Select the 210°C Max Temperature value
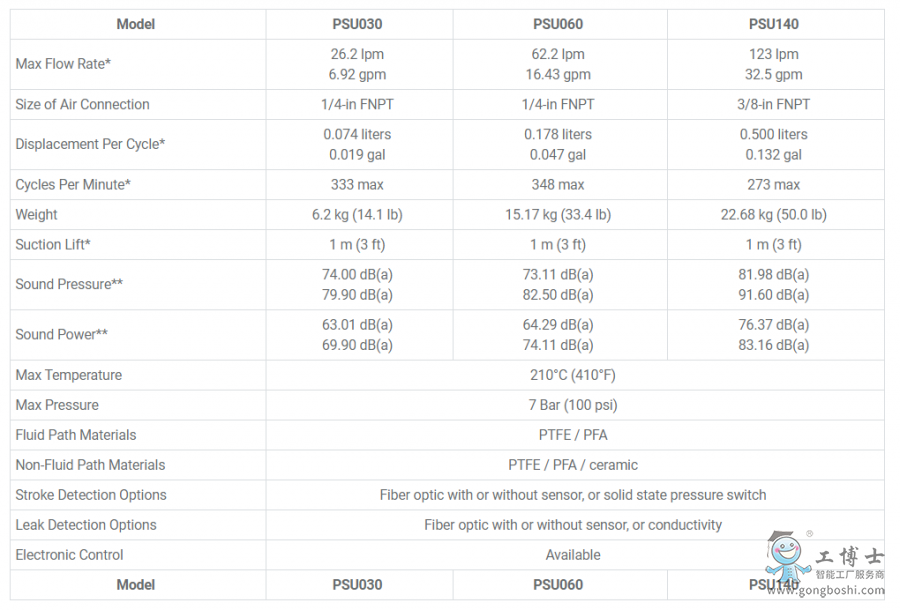The width and height of the screenshot is (900, 610). pyautogui.click(x=573, y=375)
